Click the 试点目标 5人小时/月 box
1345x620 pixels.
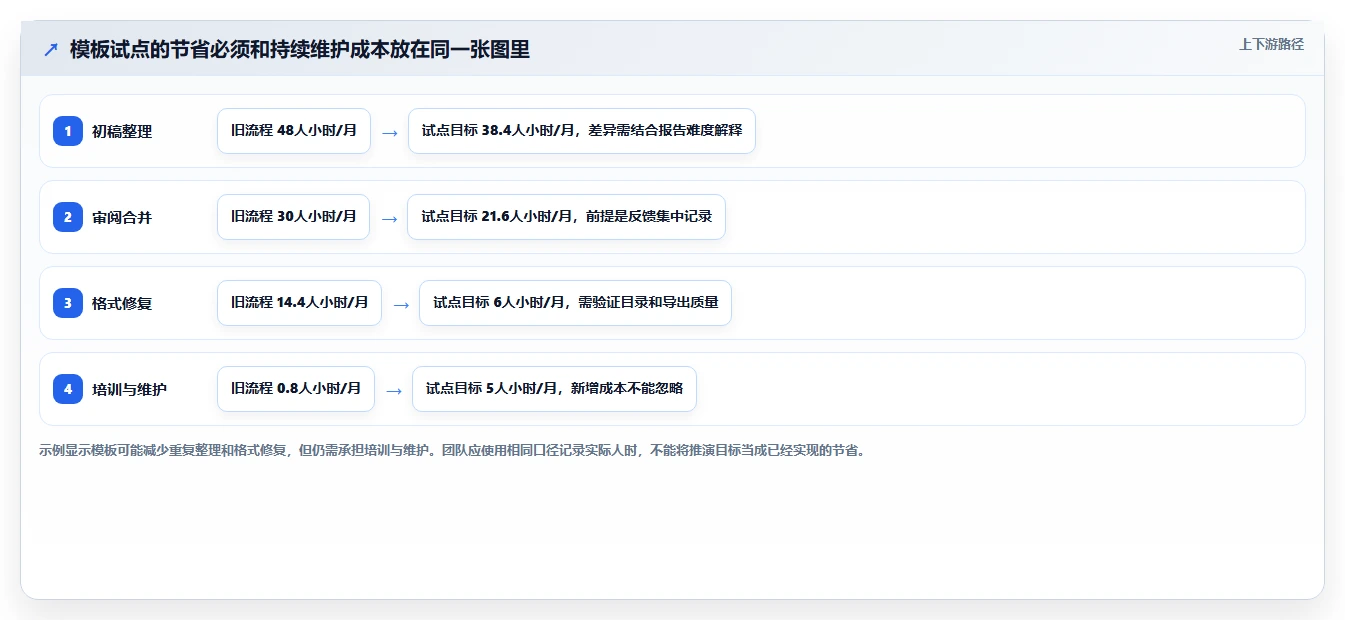tap(554, 389)
